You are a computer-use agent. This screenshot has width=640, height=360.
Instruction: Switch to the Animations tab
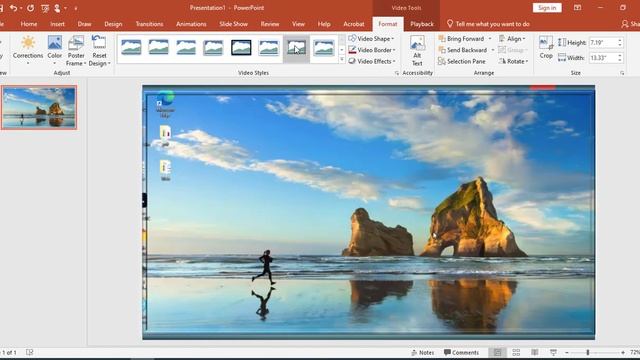(x=191, y=24)
